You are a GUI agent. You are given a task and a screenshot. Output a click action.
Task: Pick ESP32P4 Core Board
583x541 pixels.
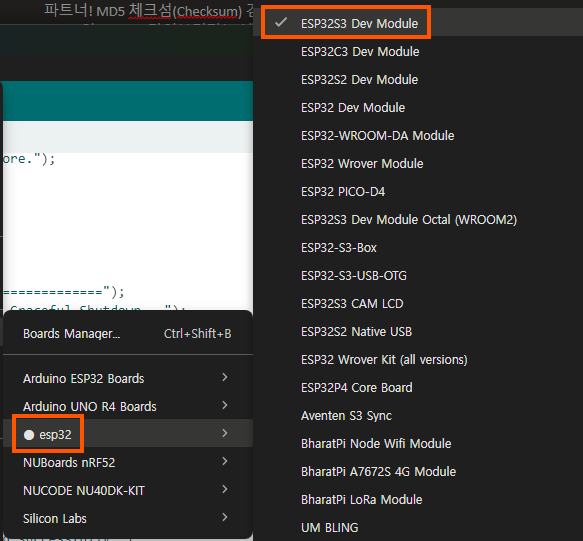tap(418, 388)
